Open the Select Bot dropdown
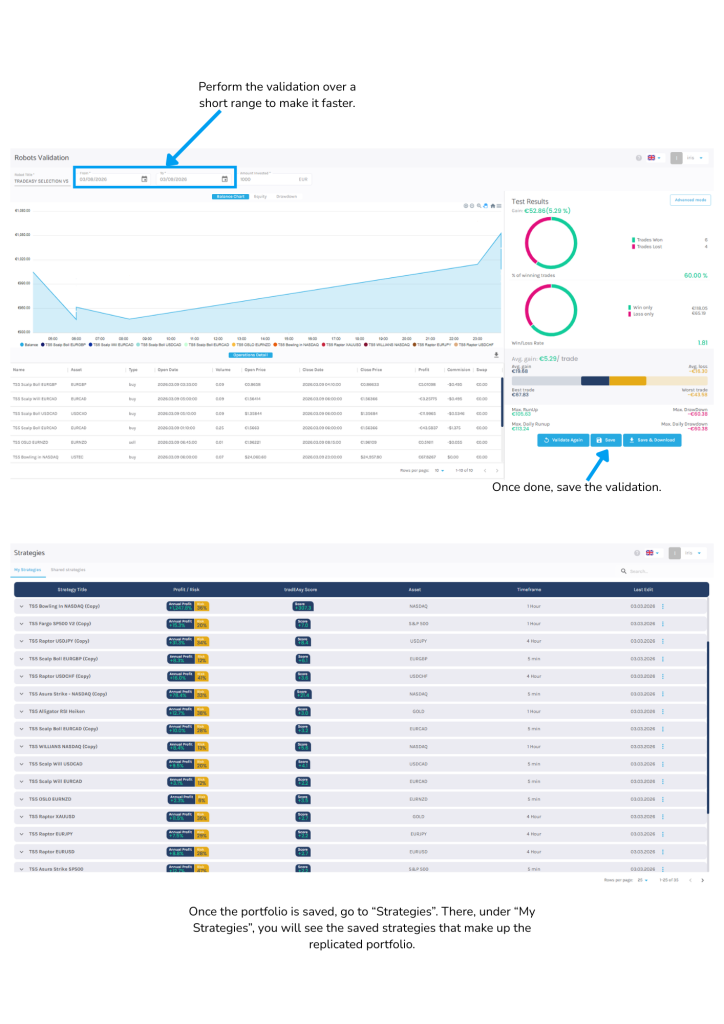The width and height of the screenshot is (724, 1024). pyautogui.click(x=41, y=180)
